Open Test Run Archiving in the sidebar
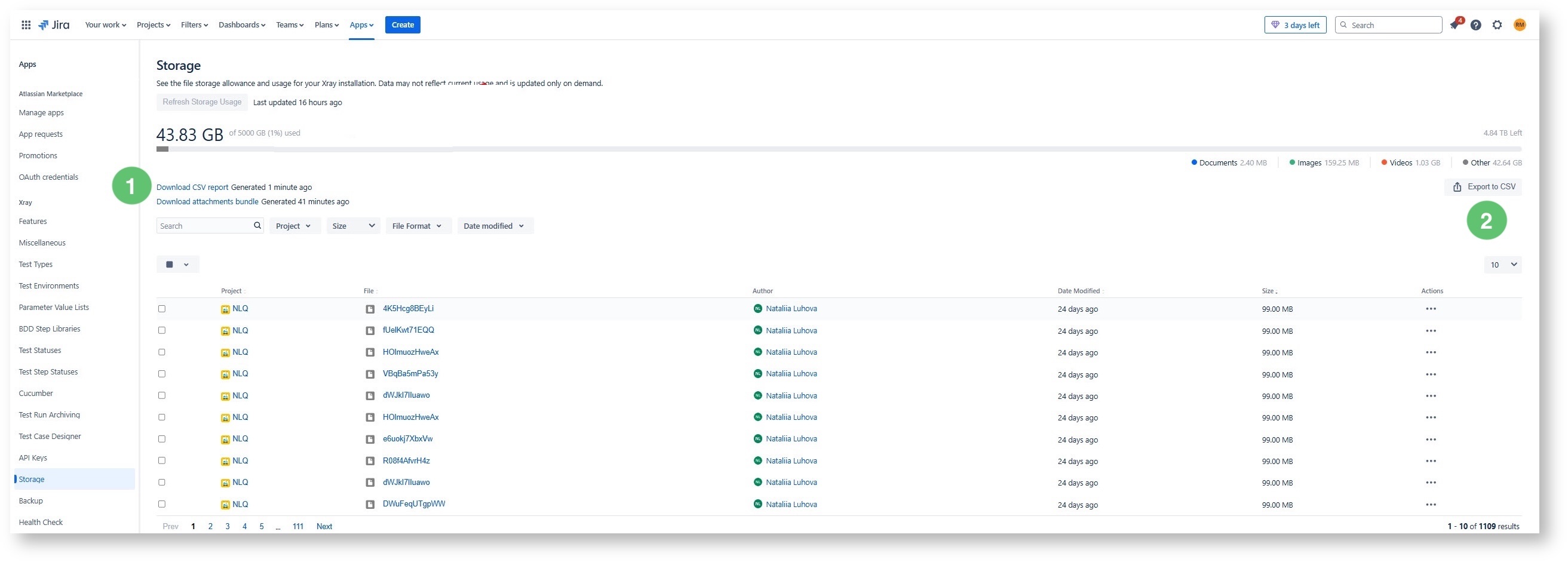 (50, 415)
